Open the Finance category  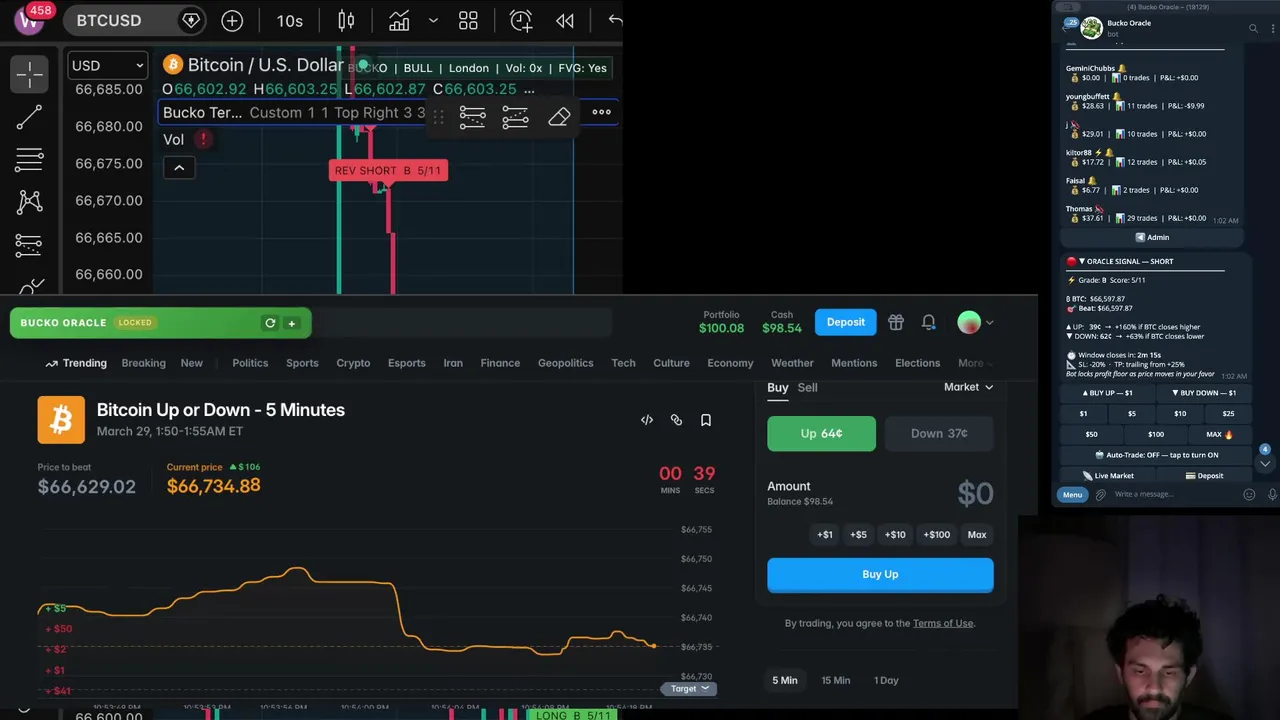click(x=500, y=363)
